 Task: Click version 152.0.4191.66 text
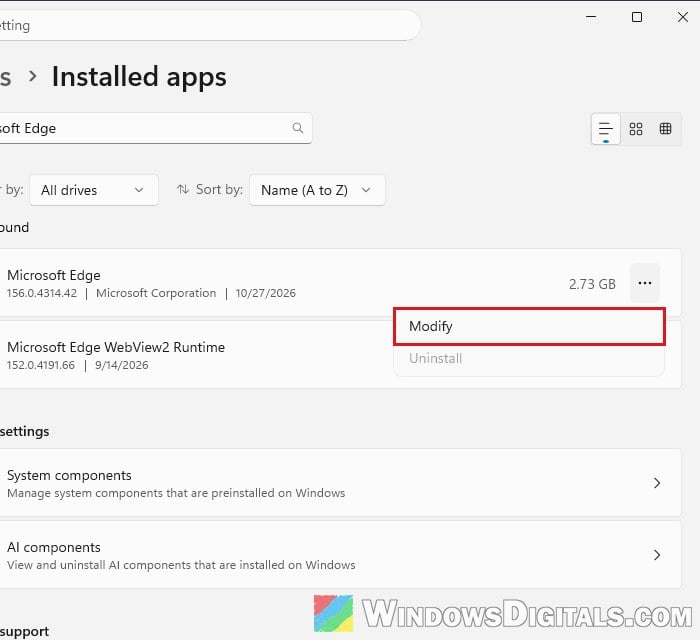click(x=41, y=365)
